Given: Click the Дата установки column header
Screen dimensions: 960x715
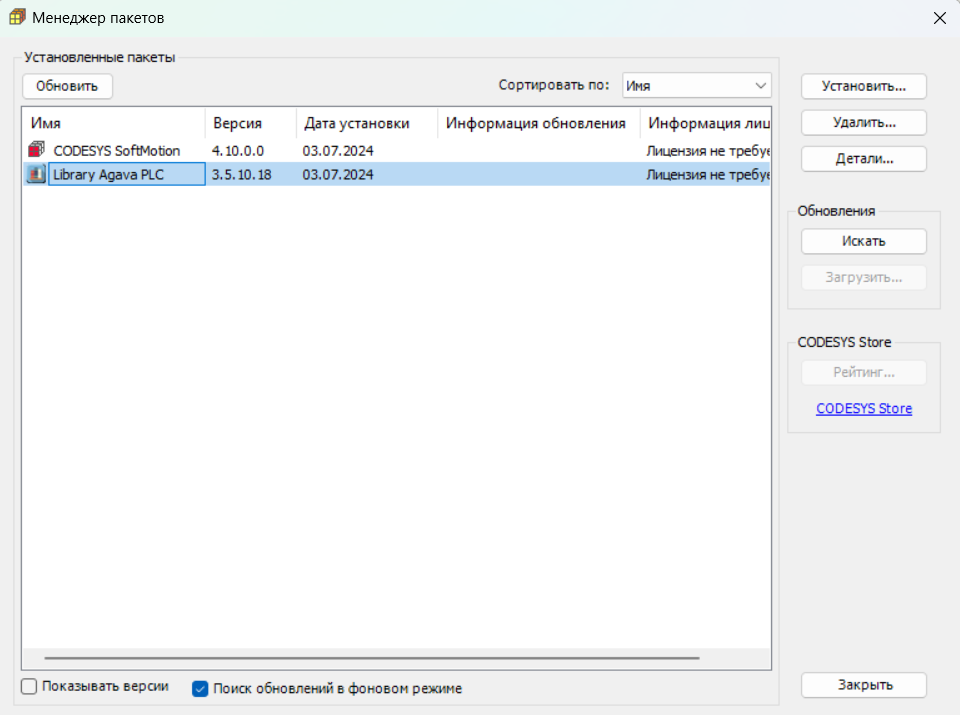Looking at the screenshot, I should (366, 123).
